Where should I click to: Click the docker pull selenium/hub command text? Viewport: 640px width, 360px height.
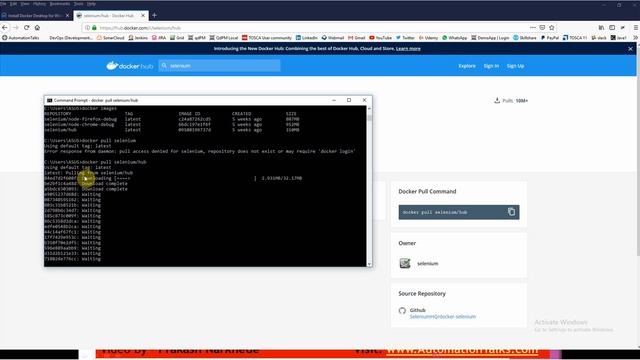[435, 212]
